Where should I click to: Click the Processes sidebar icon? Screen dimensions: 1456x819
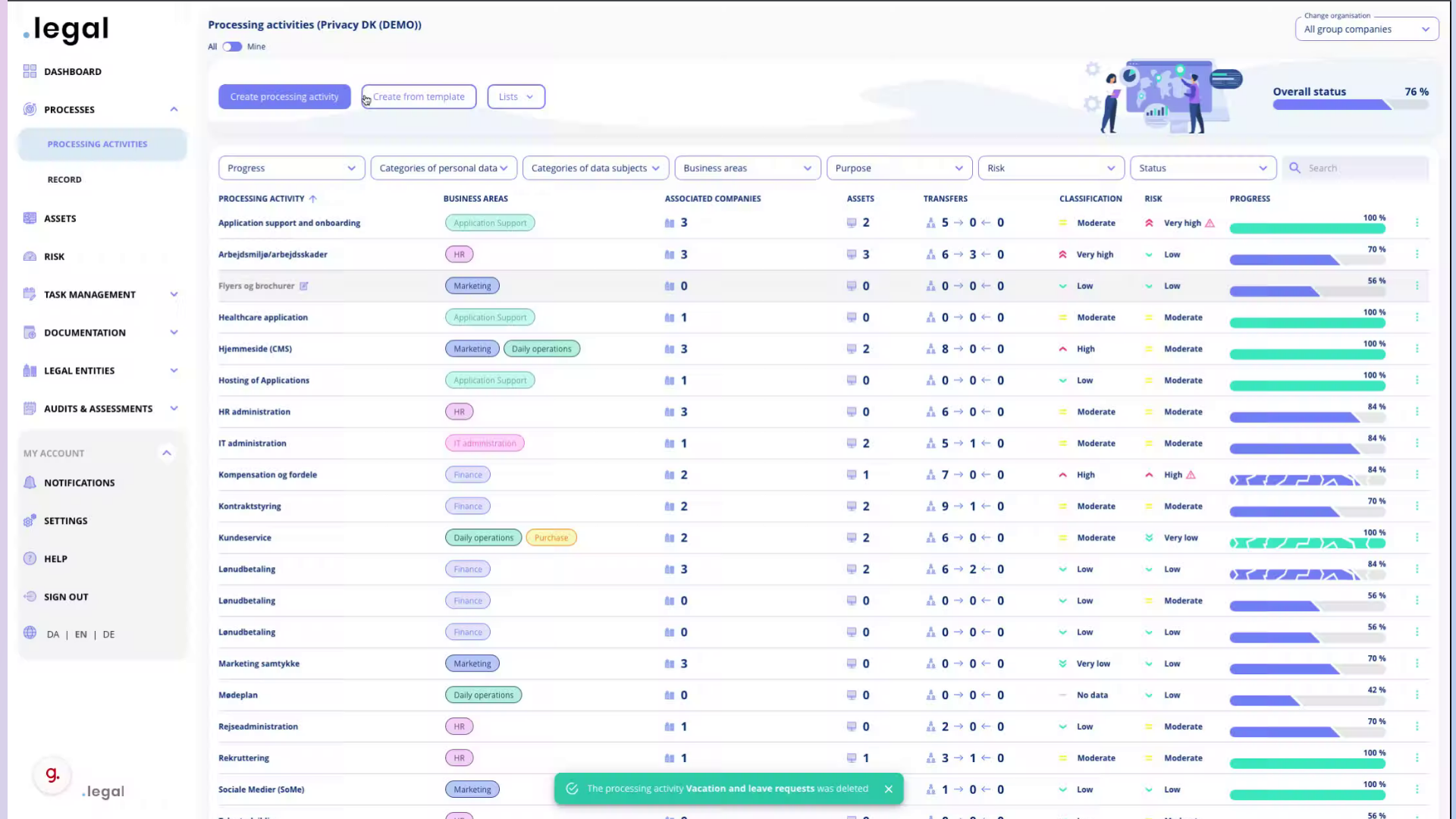(30, 109)
